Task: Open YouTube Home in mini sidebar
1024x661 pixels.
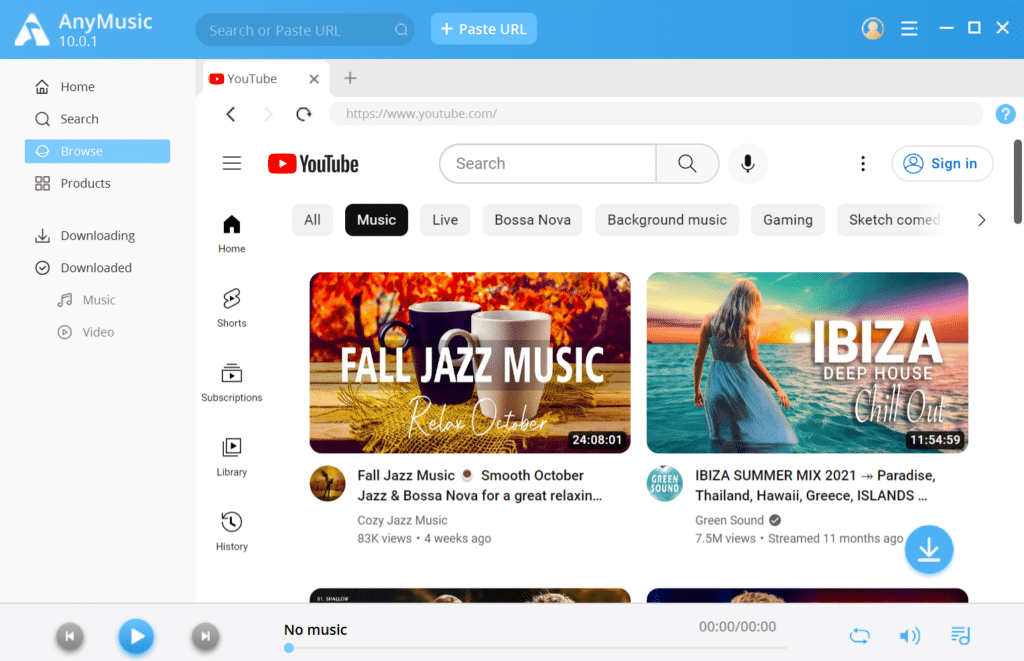Action: coord(232,234)
